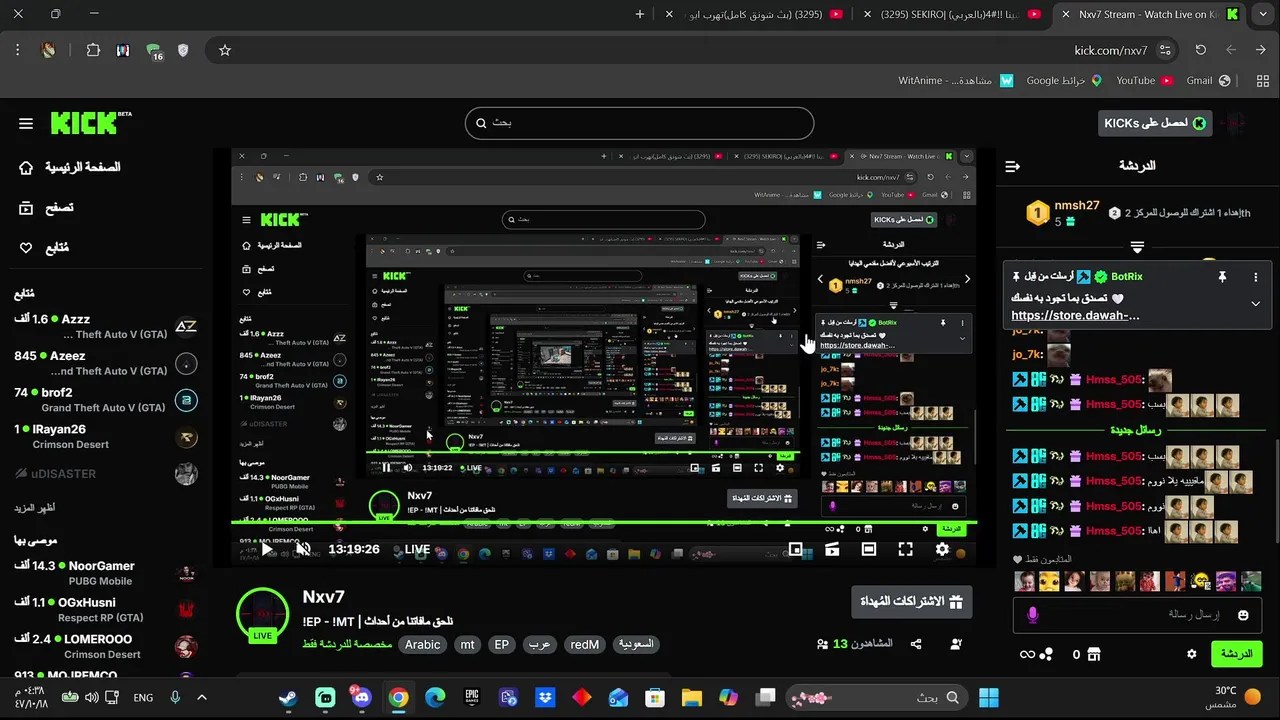Open the clip creation icon in player
Image resolution: width=1280 pixels, height=720 pixels.
tap(832, 549)
